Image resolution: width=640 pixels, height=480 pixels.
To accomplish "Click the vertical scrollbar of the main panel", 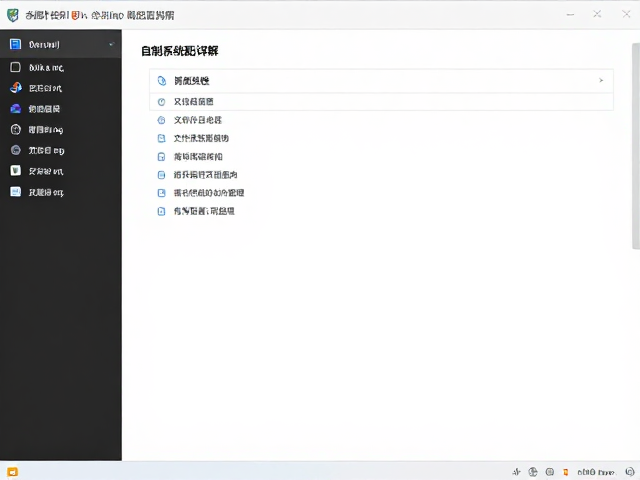I will coord(636,146).
